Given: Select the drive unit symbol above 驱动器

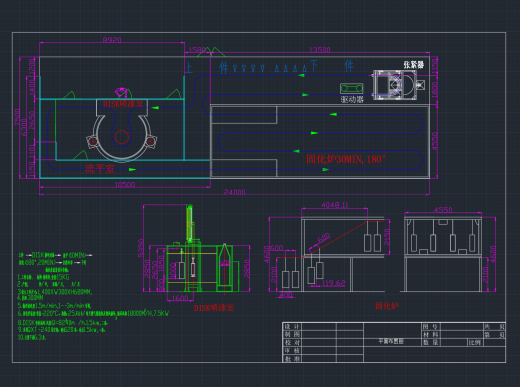Looking at the screenshot, I should point(352,89).
